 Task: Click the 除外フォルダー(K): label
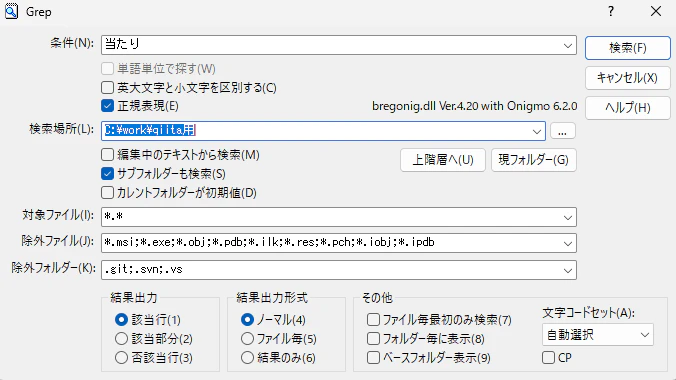click(x=53, y=268)
